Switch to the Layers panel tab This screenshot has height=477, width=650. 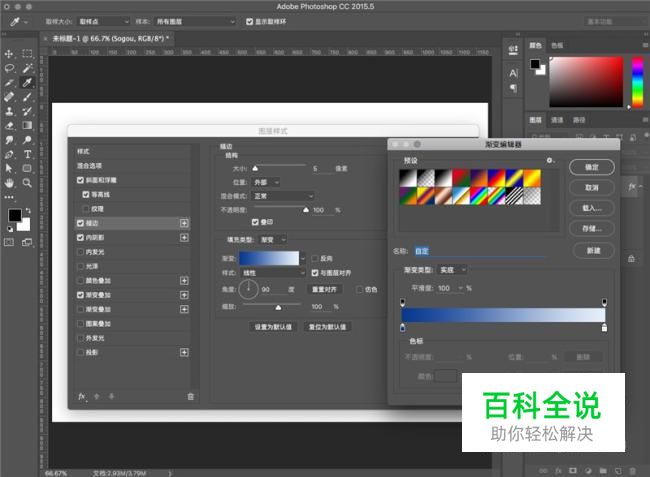pyautogui.click(x=535, y=120)
